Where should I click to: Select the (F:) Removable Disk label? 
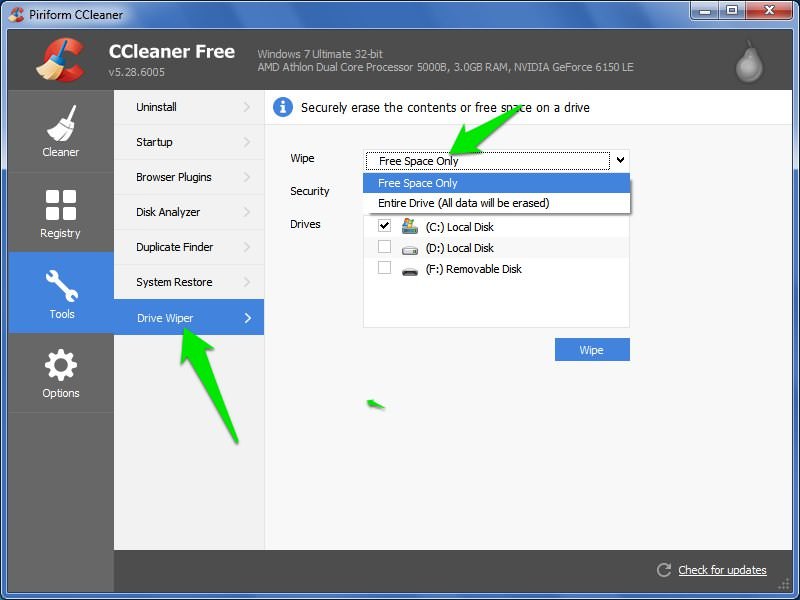click(473, 269)
